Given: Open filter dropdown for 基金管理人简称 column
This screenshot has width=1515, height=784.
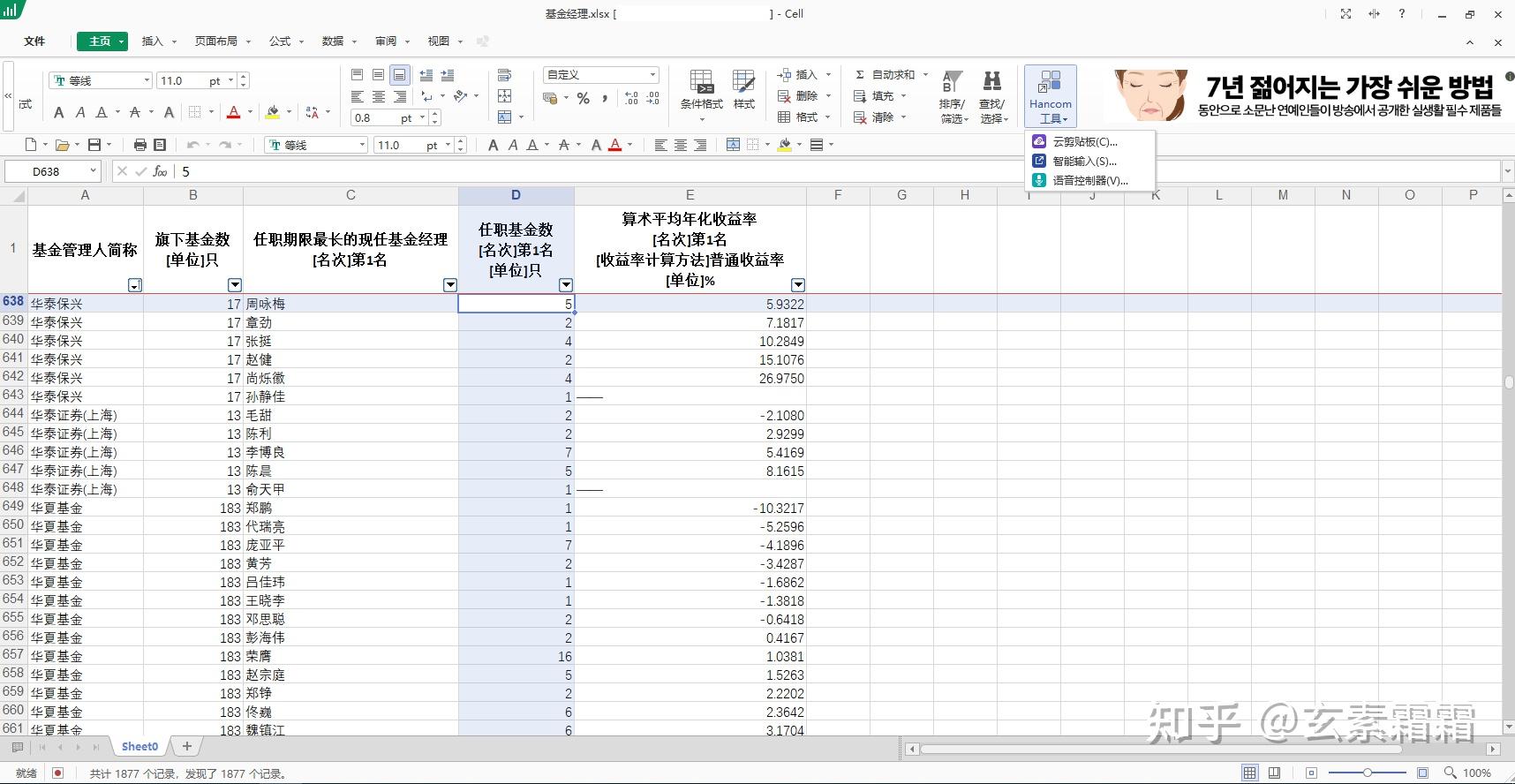Looking at the screenshot, I should click(x=134, y=284).
